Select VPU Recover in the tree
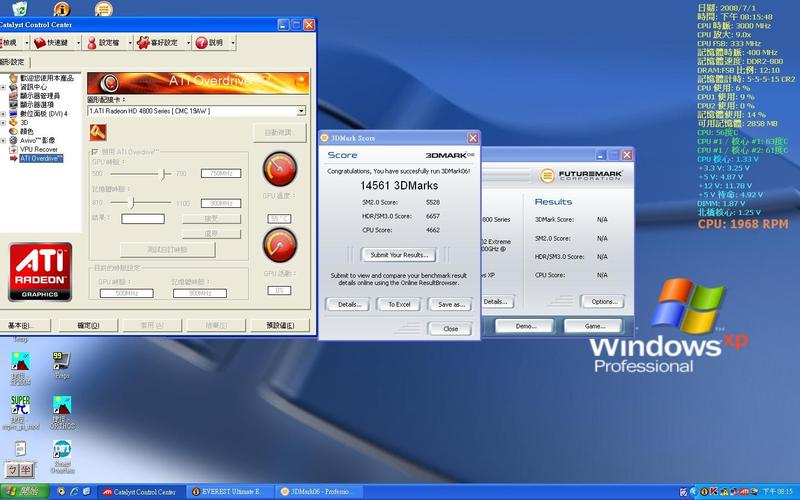Image resolution: width=800 pixels, height=500 pixels. 39,149
